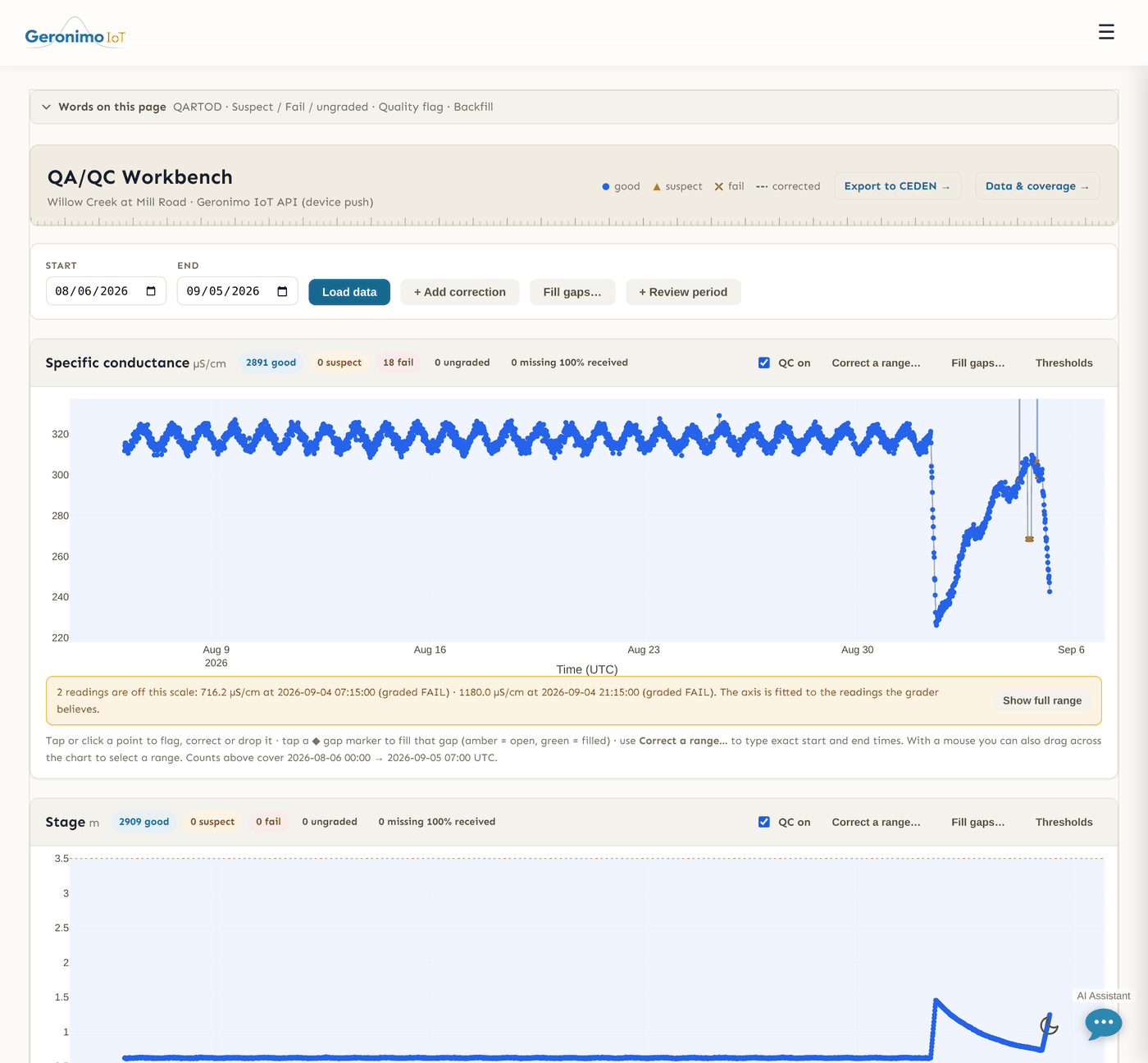Click the + Review period button

tap(683, 292)
